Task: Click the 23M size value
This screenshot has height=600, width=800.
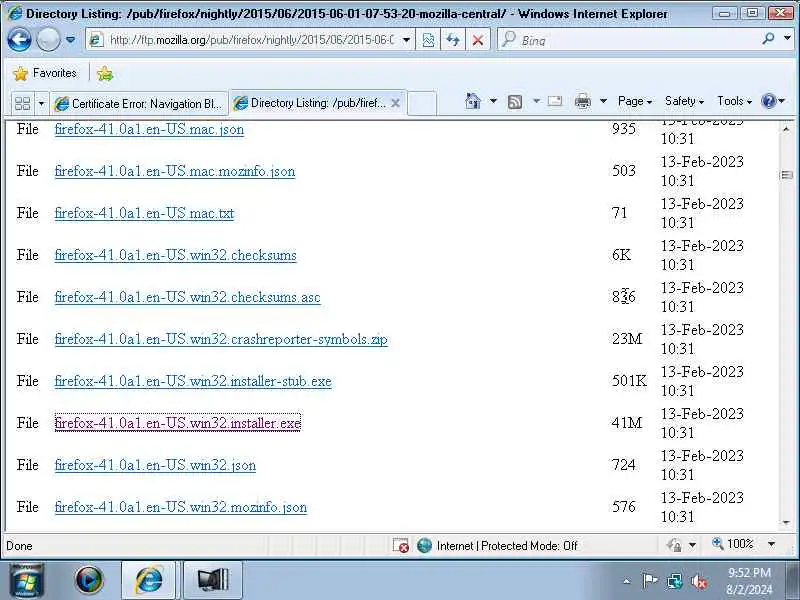Action: (627, 339)
